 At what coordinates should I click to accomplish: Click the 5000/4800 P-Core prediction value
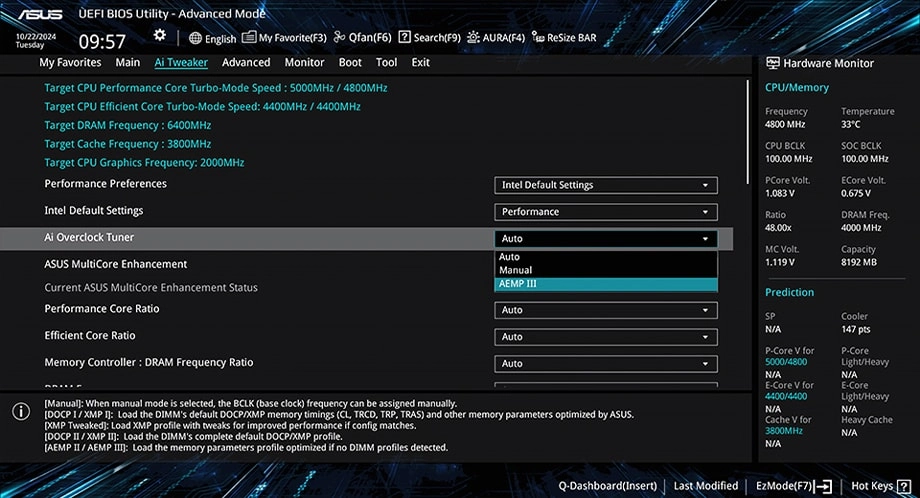786,362
